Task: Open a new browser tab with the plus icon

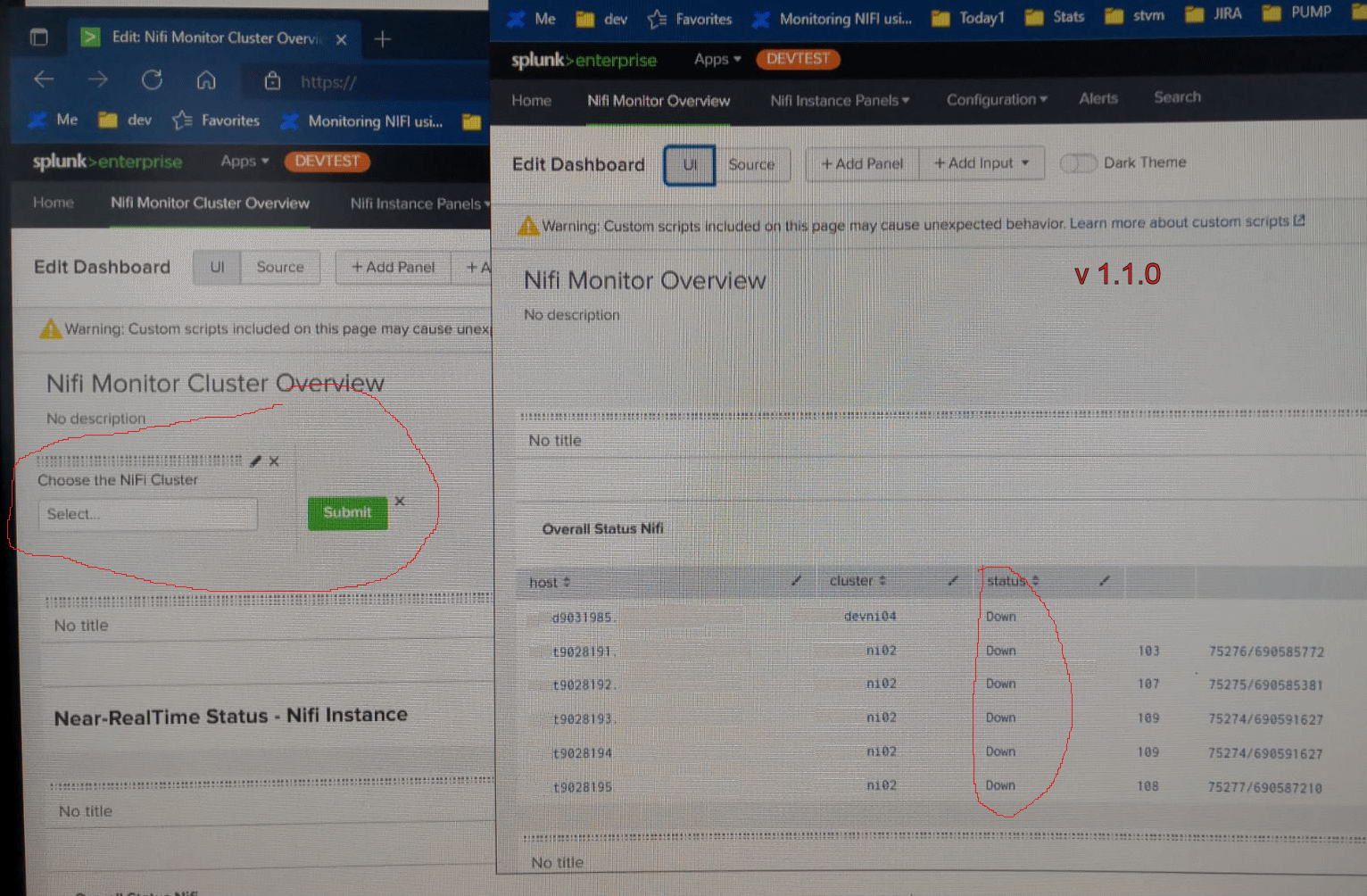Action: tap(382, 37)
